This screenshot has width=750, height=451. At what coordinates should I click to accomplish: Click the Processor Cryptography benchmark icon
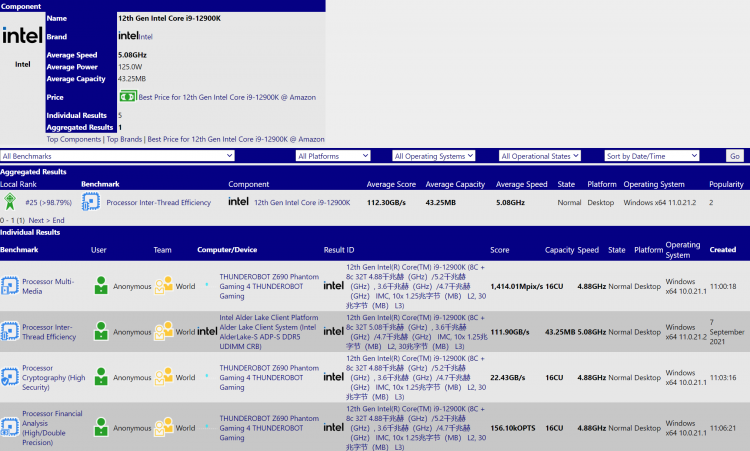tap(10, 377)
